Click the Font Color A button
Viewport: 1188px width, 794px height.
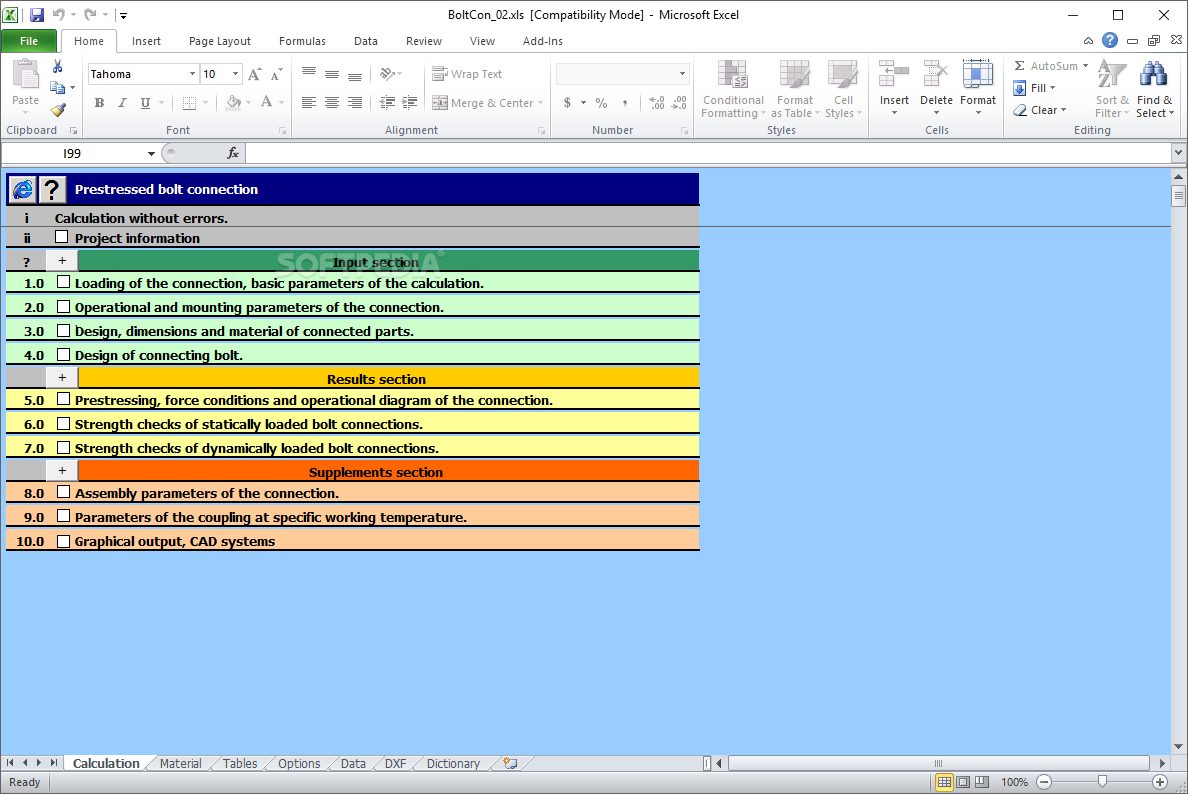[267, 103]
